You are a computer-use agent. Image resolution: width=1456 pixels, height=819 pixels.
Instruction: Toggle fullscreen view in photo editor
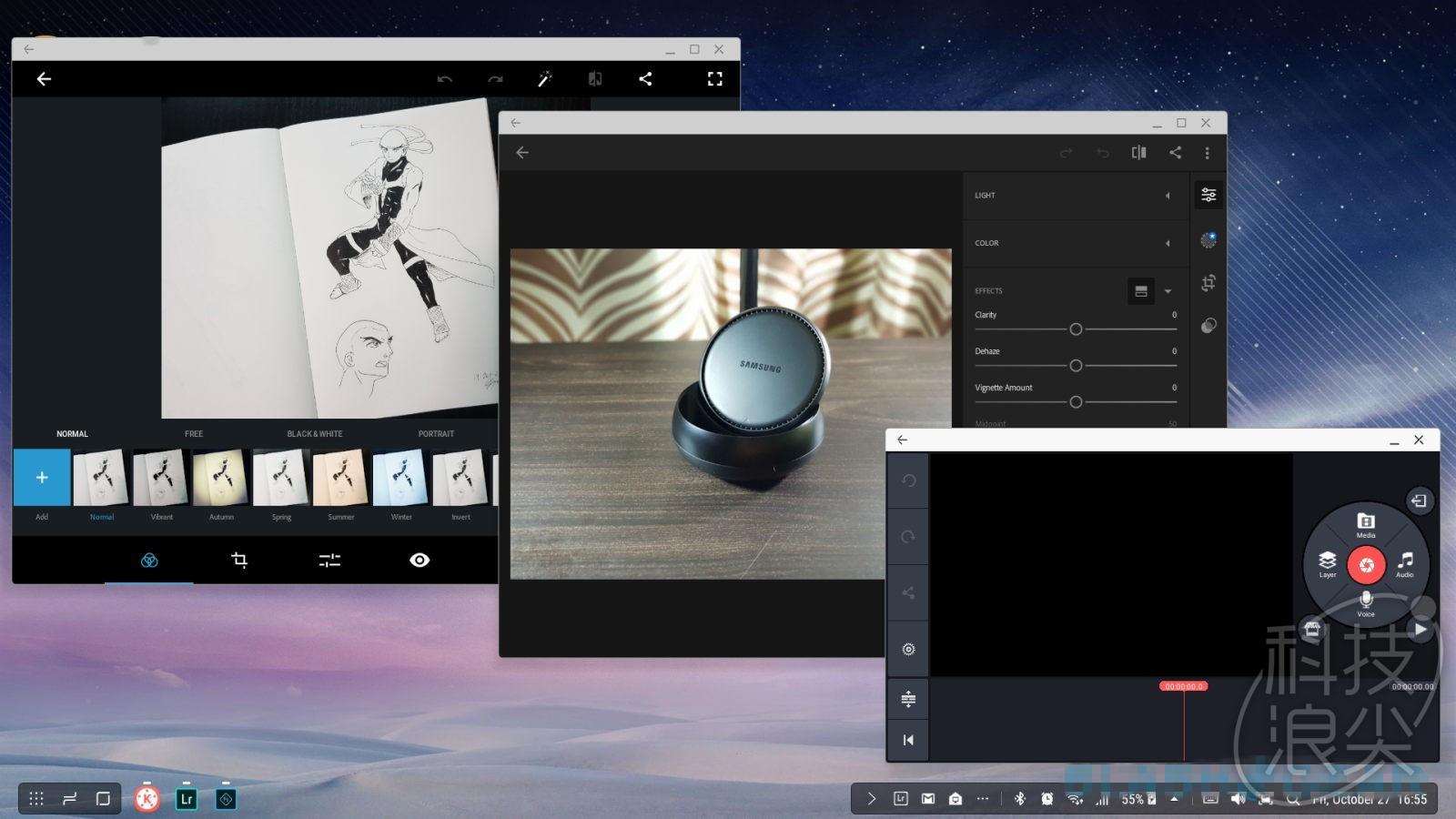click(715, 79)
